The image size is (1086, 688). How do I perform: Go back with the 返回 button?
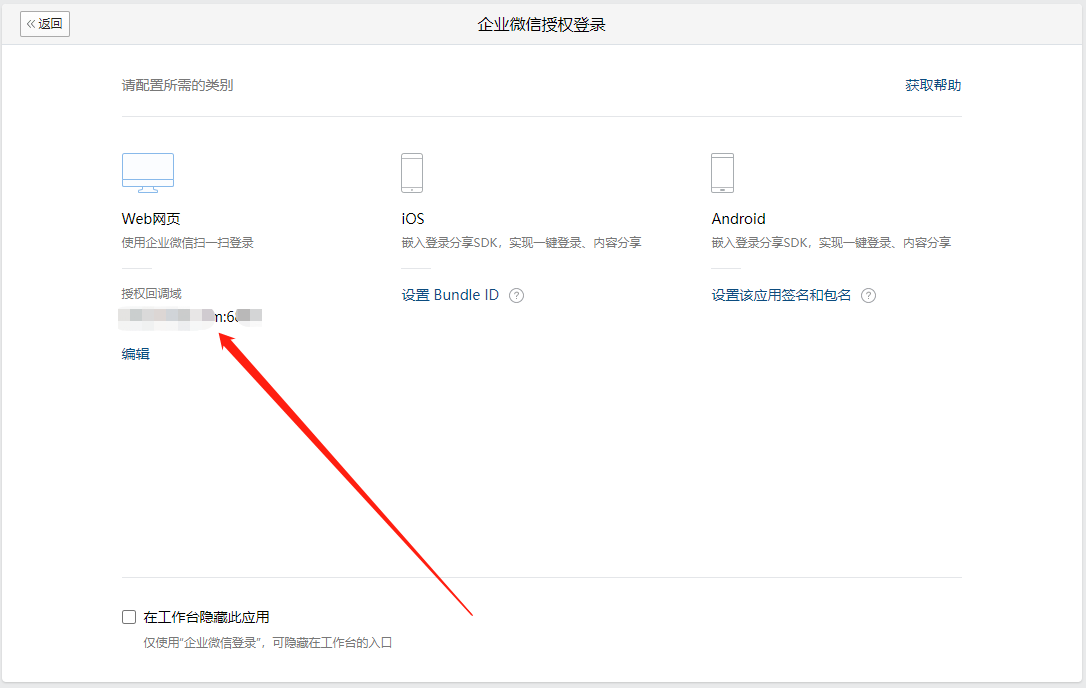tap(45, 24)
